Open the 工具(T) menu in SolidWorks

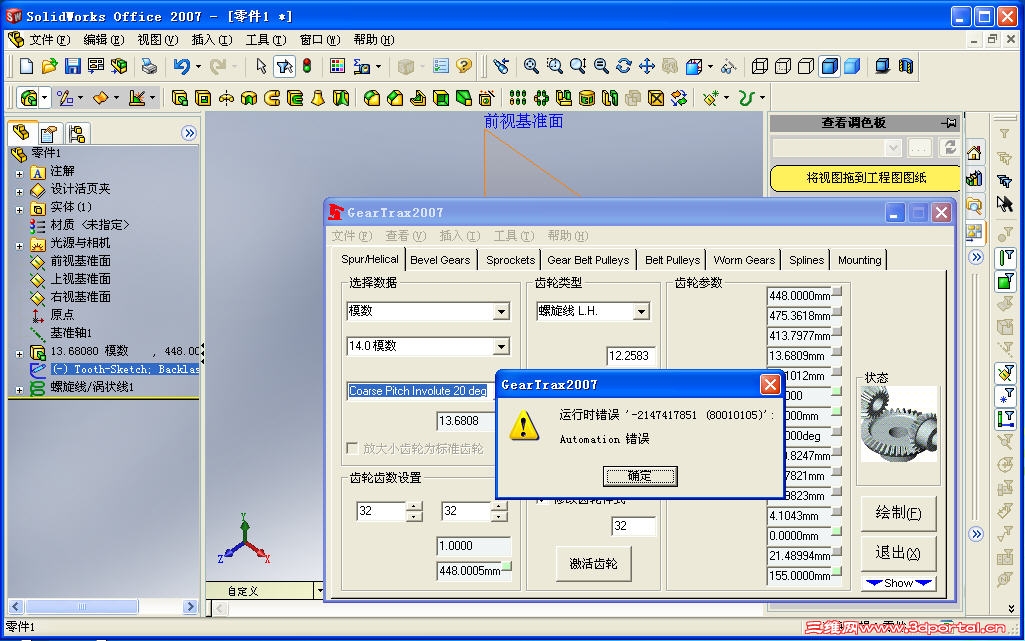click(x=265, y=40)
